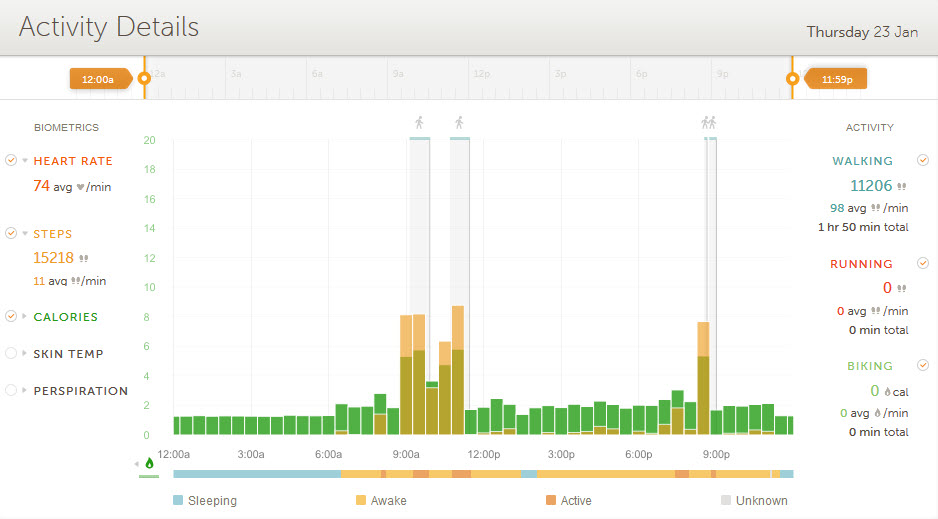
Task: Click the 12:00a start time handle
Action: point(99,78)
